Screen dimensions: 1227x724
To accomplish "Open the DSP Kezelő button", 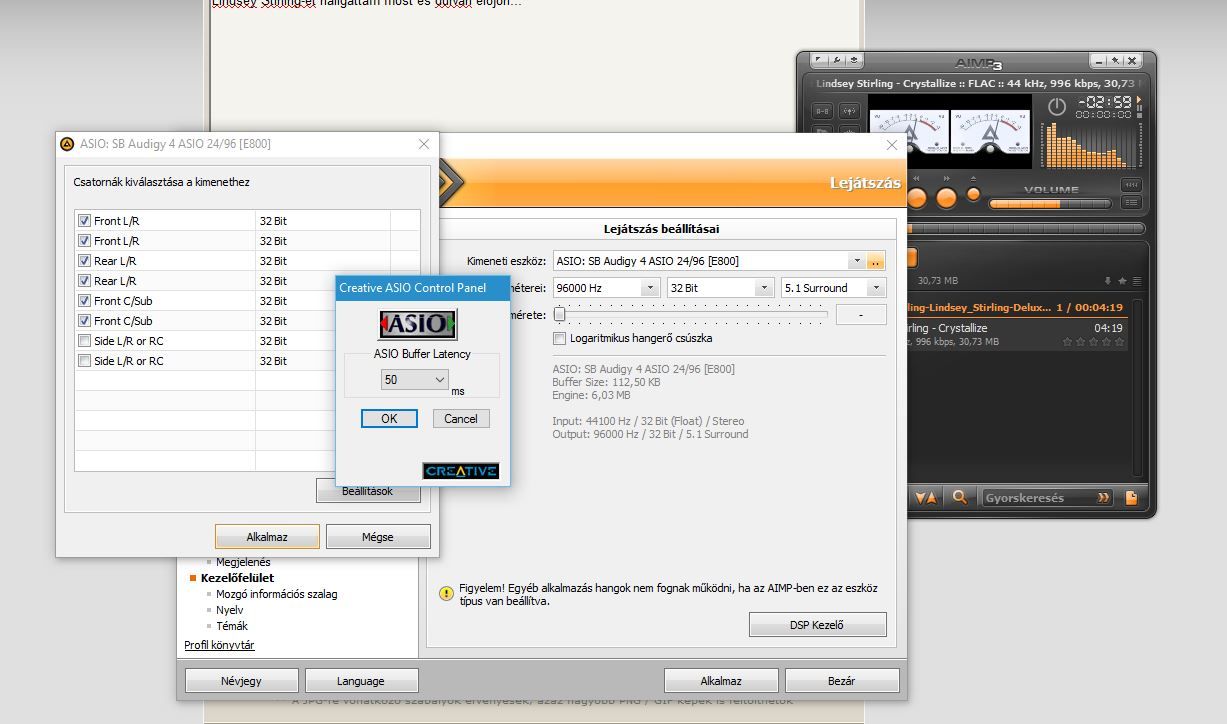I will point(817,626).
